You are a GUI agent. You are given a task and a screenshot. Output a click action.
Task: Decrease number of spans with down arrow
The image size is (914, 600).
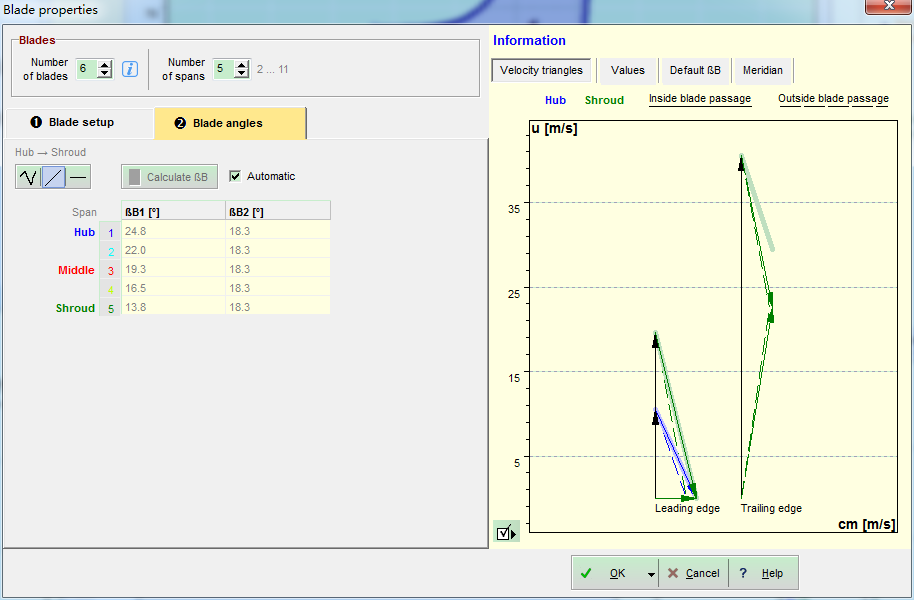pyautogui.click(x=241, y=73)
